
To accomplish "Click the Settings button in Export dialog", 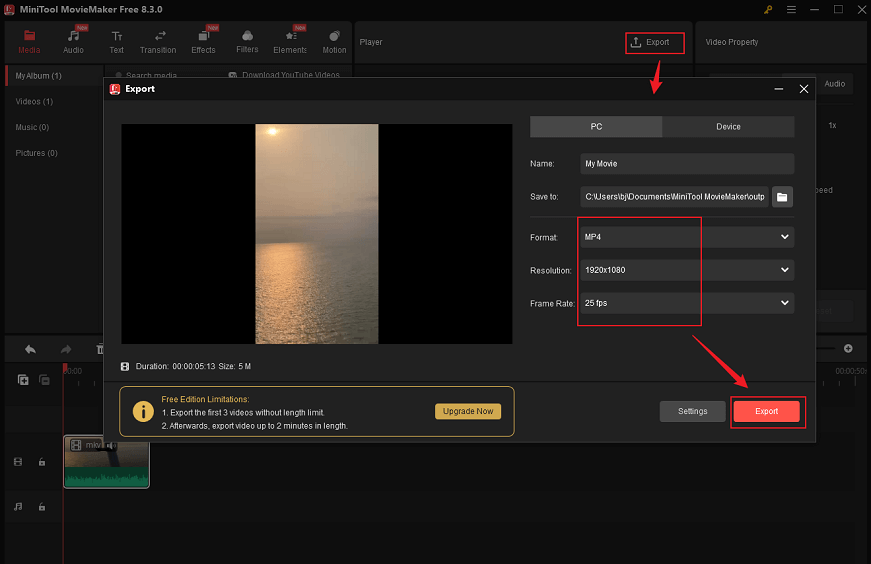I will [693, 411].
